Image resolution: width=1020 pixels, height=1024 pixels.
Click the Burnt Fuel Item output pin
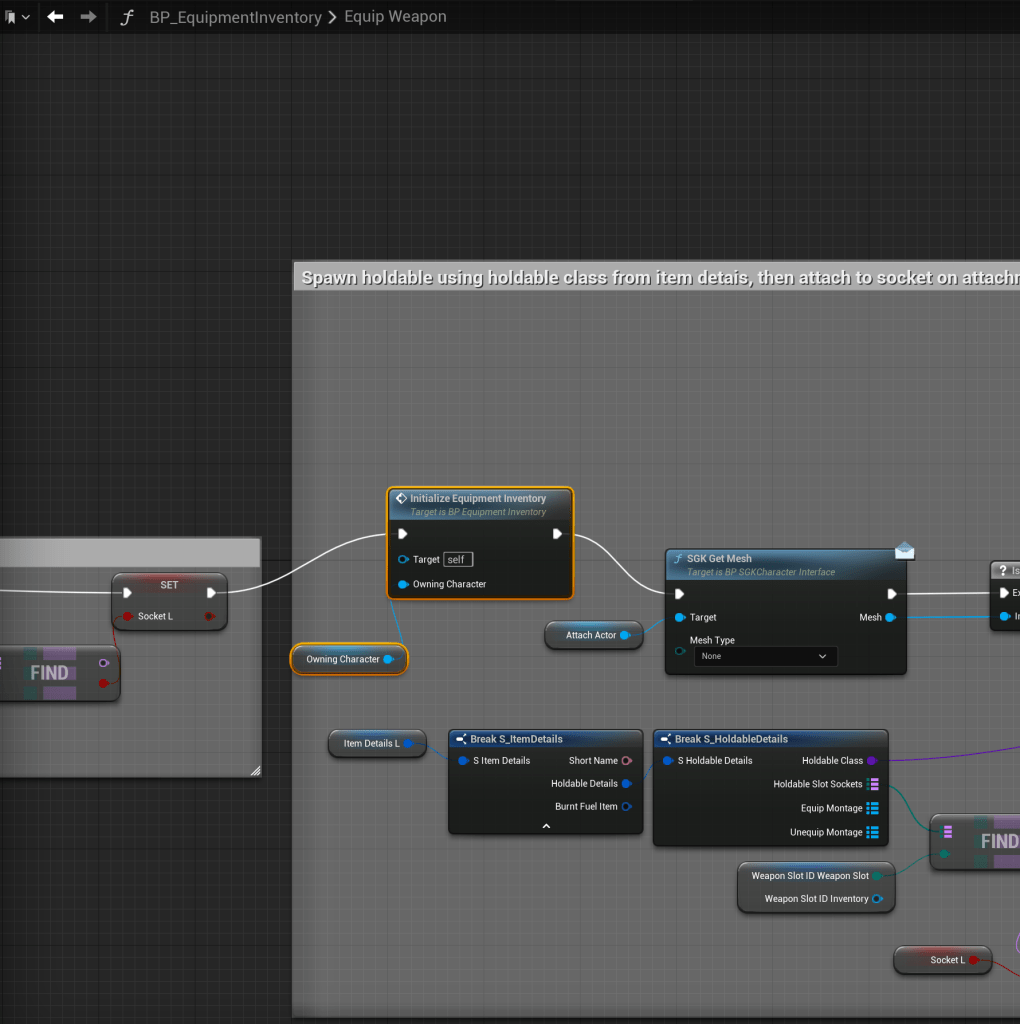click(x=627, y=807)
